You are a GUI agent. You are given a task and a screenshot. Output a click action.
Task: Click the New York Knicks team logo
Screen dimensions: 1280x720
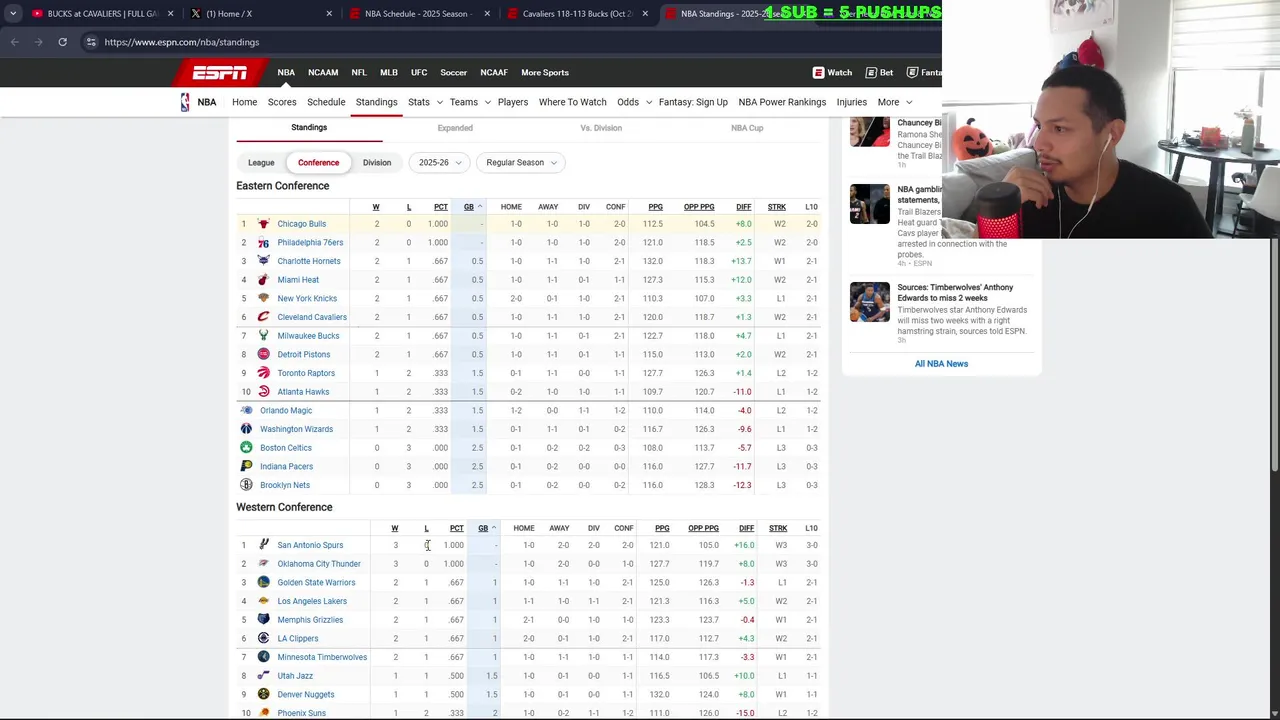coord(263,298)
